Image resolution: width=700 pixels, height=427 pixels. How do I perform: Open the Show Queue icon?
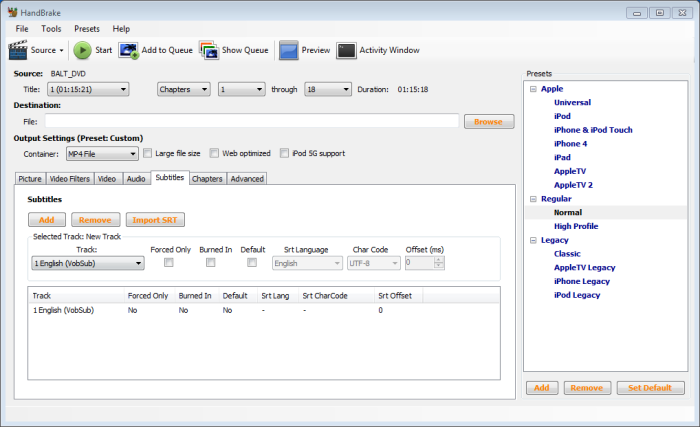tap(208, 50)
